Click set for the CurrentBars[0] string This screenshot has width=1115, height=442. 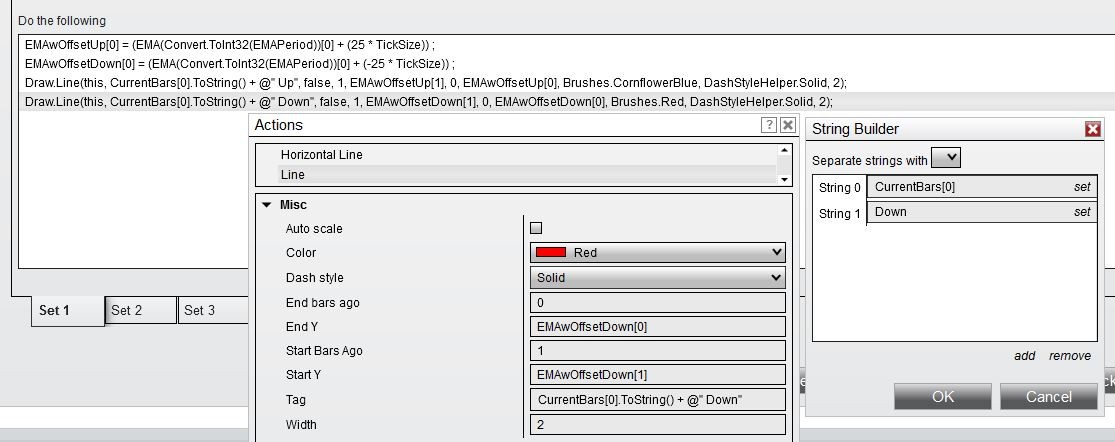pos(1082,187)
